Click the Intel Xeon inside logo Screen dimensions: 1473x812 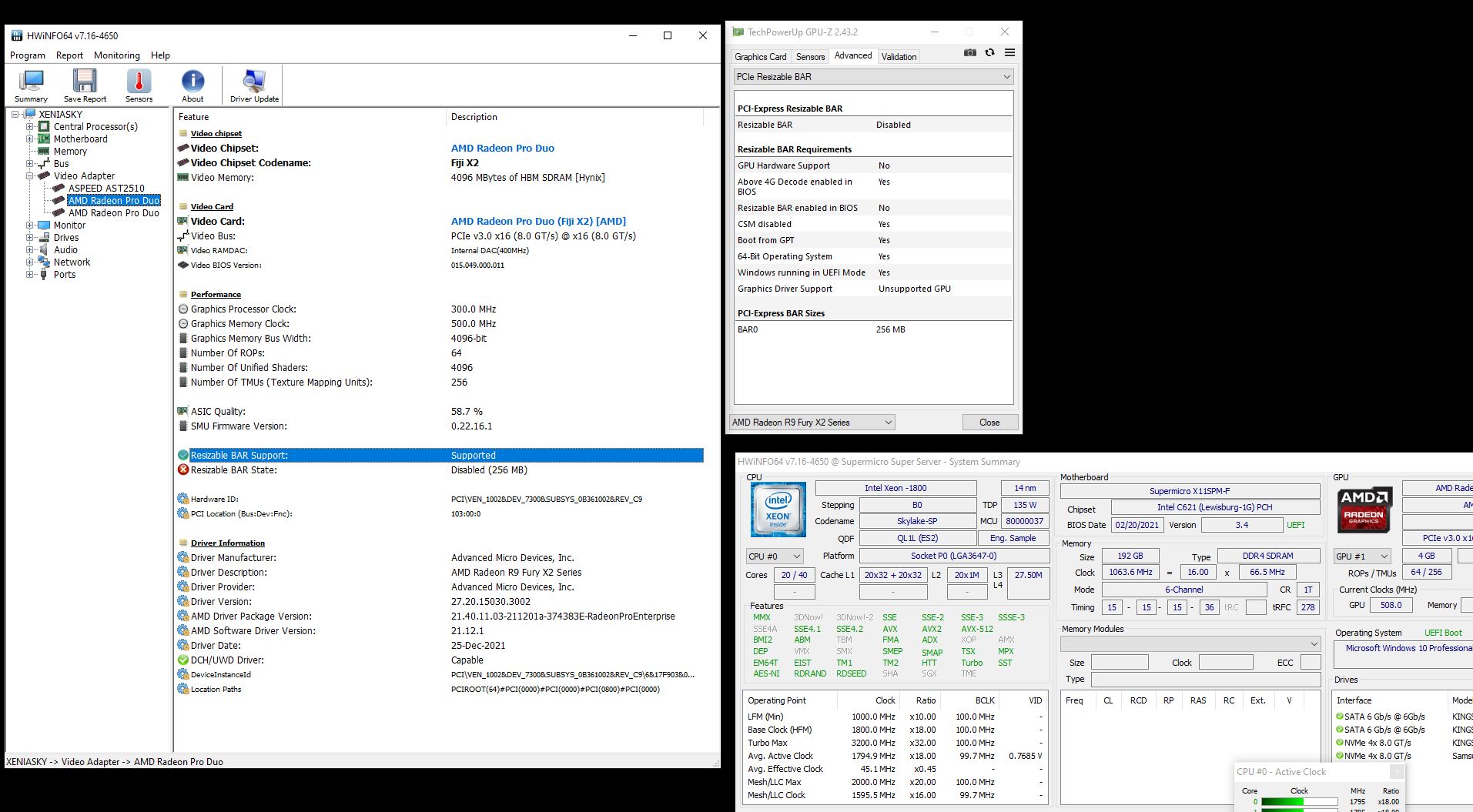(778, 509)
